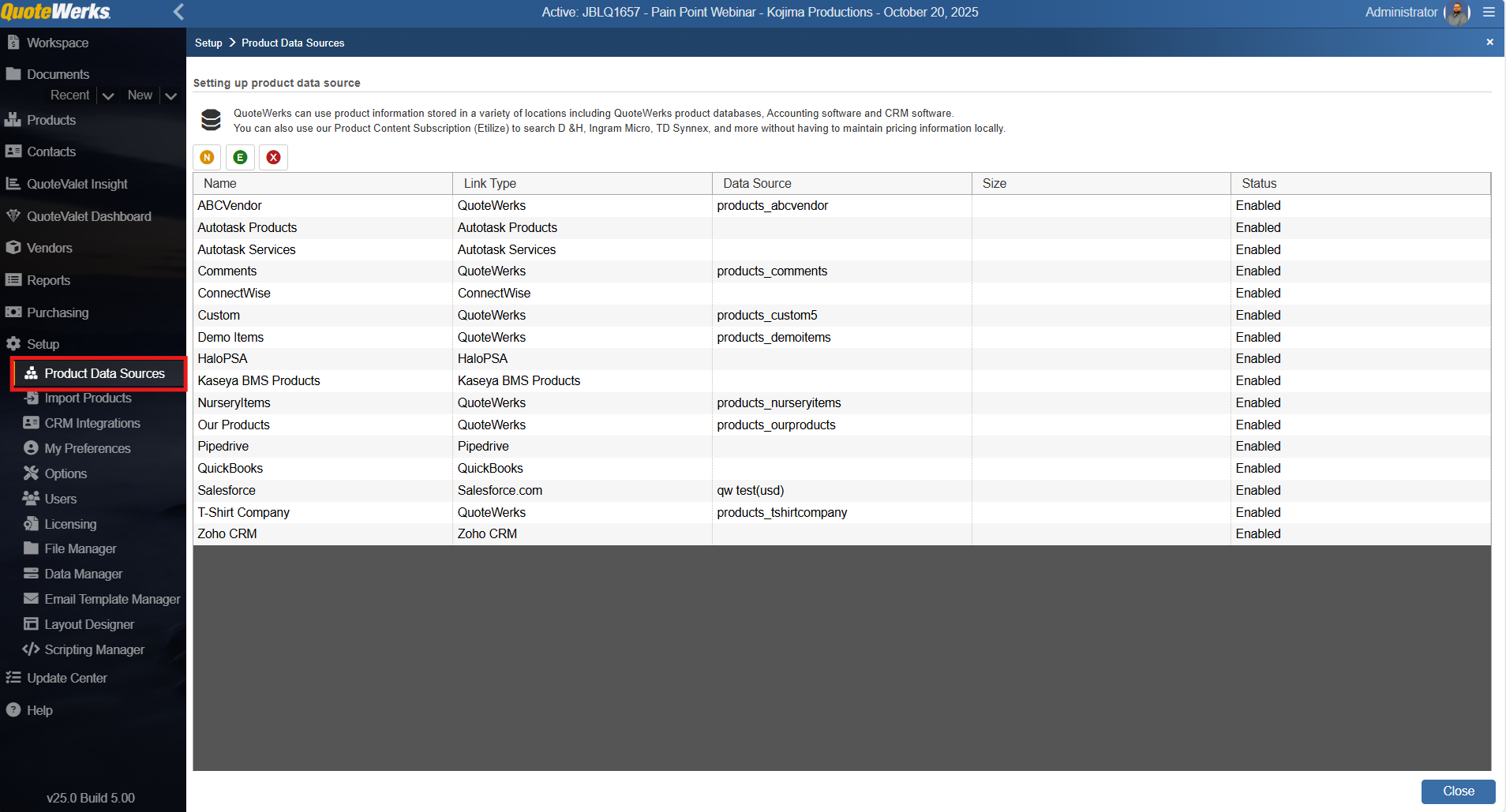Viewport: 1506px width, 812px height.
Task: Open Email Template Manager in the sidebar
Action: pos(112,599)
